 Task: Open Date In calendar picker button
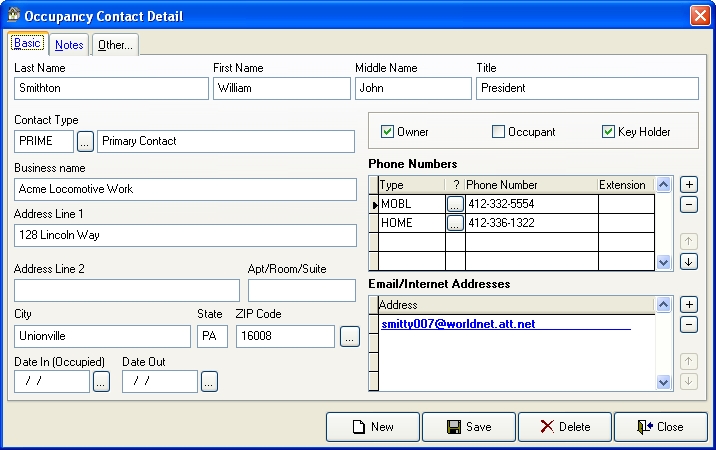click(x=101, y=381)
